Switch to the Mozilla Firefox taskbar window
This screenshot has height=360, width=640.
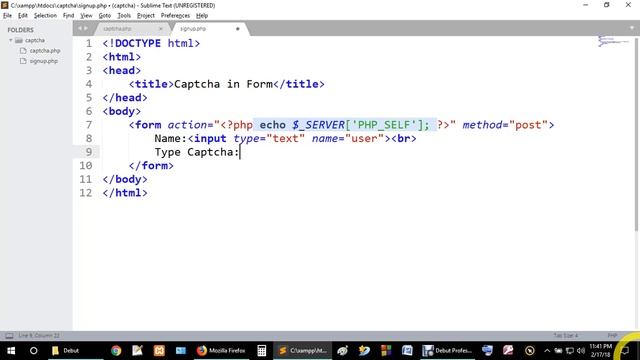click(x=221, y=351)
